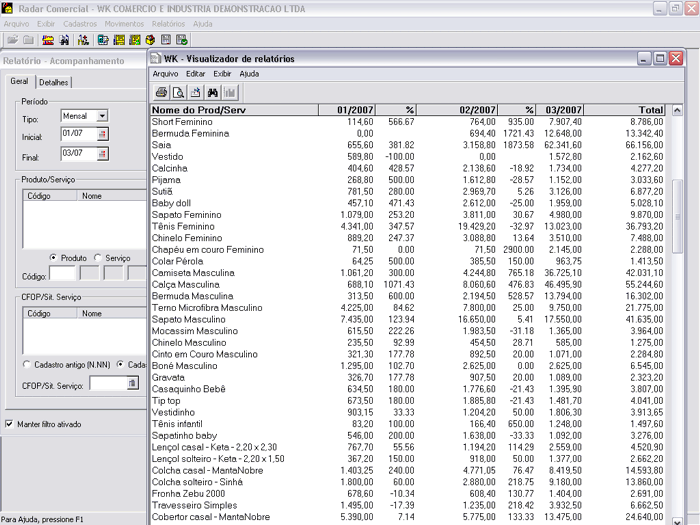Switch to the Detalhes tab

point(54,82)
